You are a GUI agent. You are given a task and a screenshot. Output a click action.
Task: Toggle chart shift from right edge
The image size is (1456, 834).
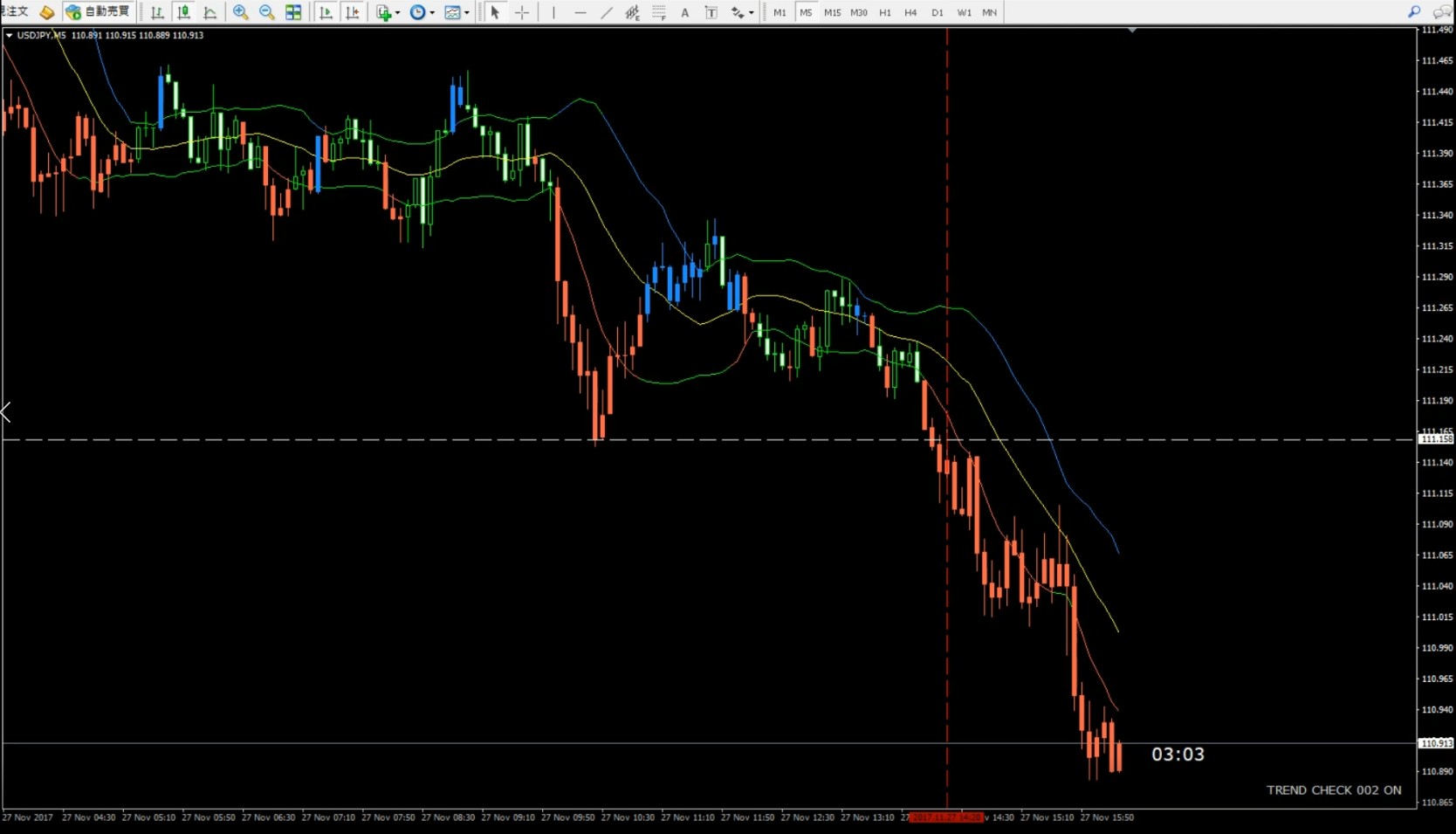tap(352, 12)
